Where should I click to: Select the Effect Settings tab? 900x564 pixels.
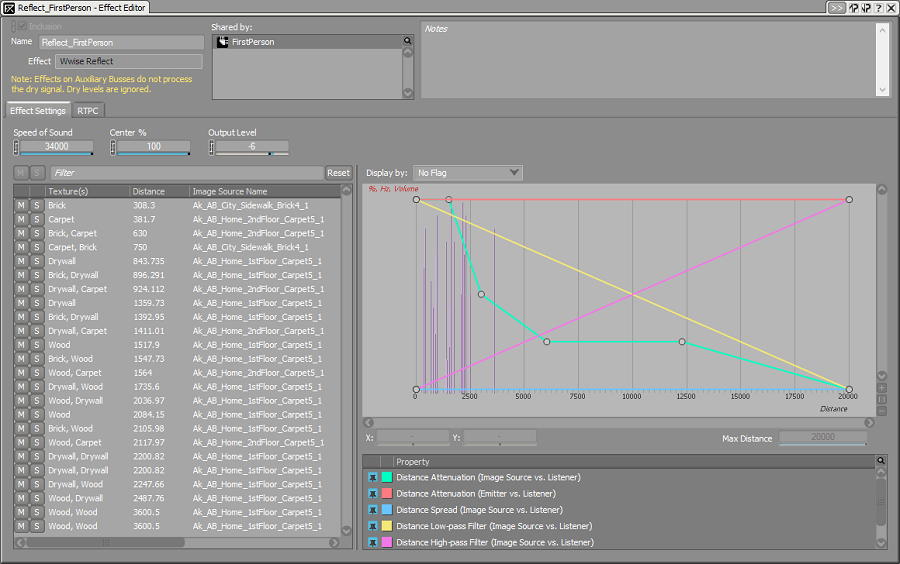[x=38, y=111]
